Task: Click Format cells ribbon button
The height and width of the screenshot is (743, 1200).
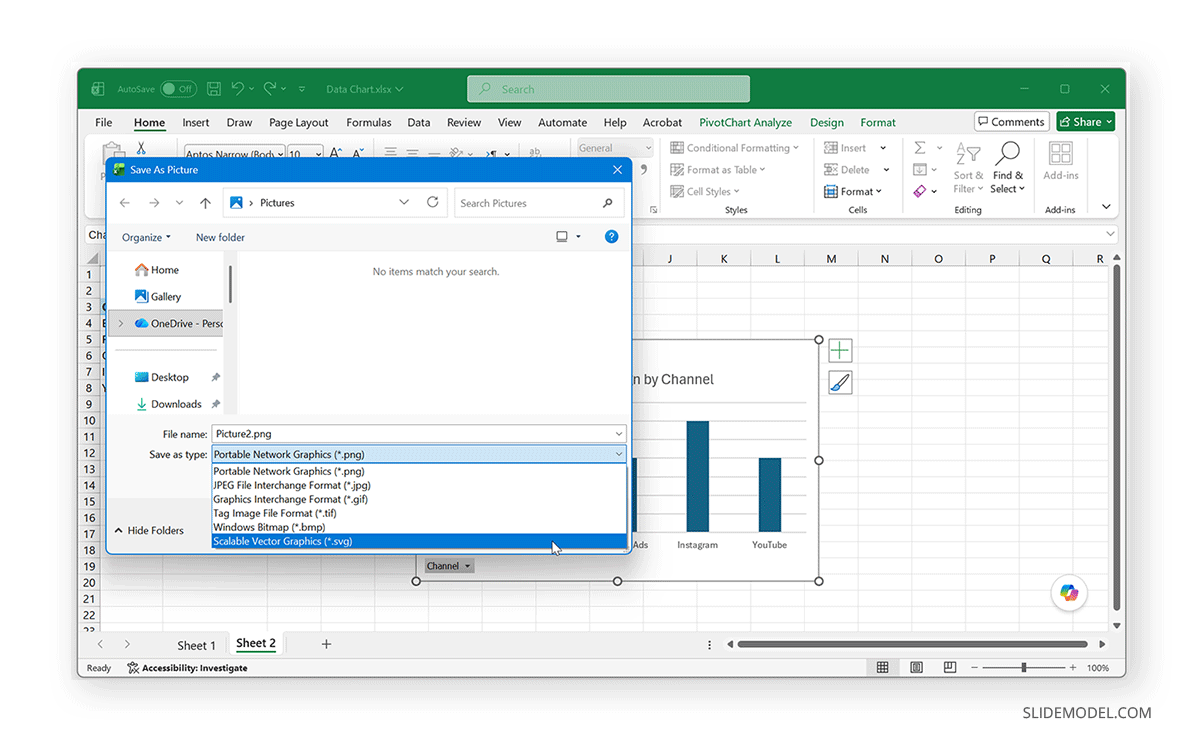Action: point(853,192)
